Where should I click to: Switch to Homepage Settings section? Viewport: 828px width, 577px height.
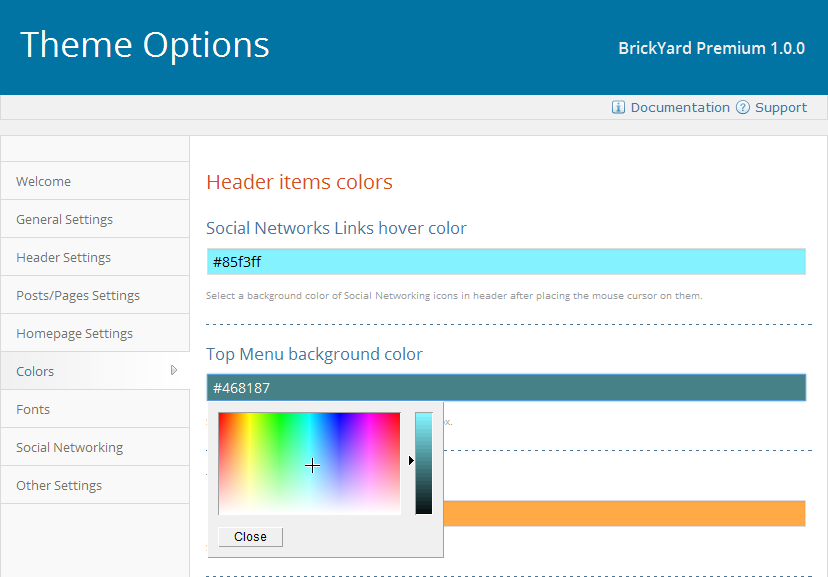95,333
